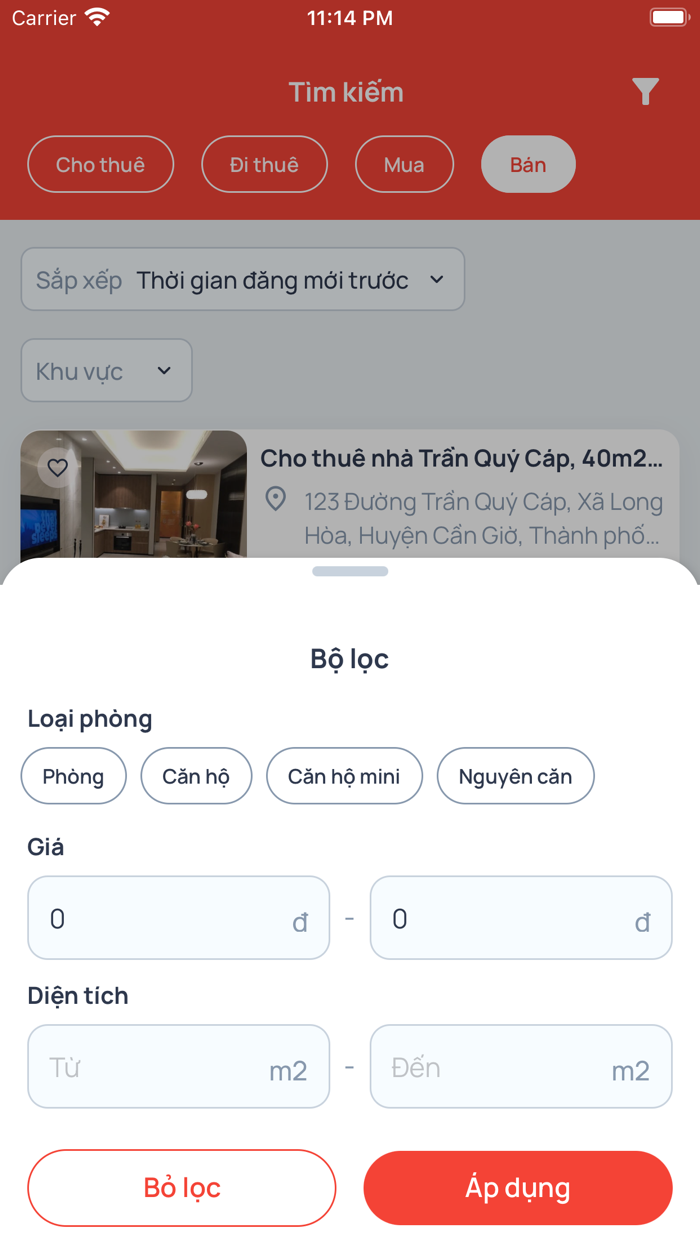The height and width of the screenshot is (1244, 700).
Task: Switch to the "Cho thuê" tab
Action: pyautogui.click(x=100, y=164)
